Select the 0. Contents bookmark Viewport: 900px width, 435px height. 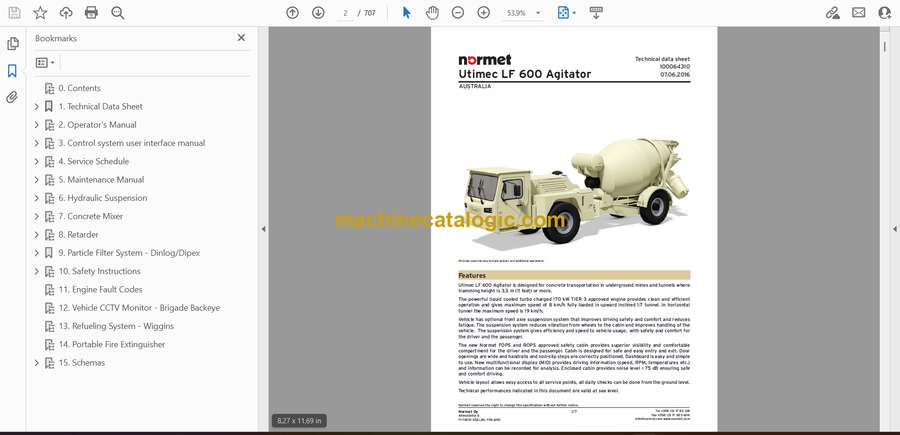point(79,88)
